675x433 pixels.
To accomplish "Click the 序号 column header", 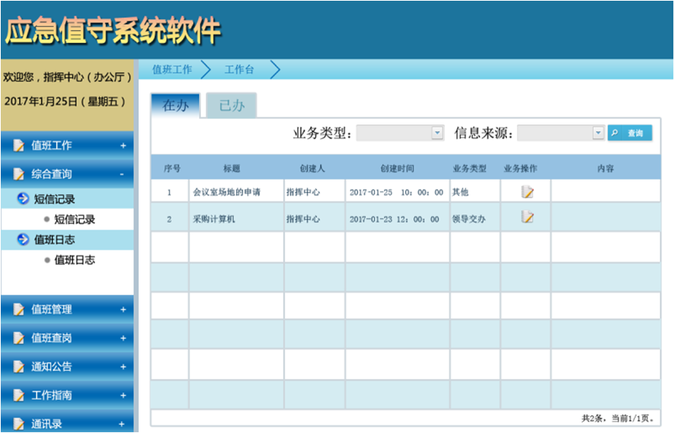I will click(x=172, y=168).
